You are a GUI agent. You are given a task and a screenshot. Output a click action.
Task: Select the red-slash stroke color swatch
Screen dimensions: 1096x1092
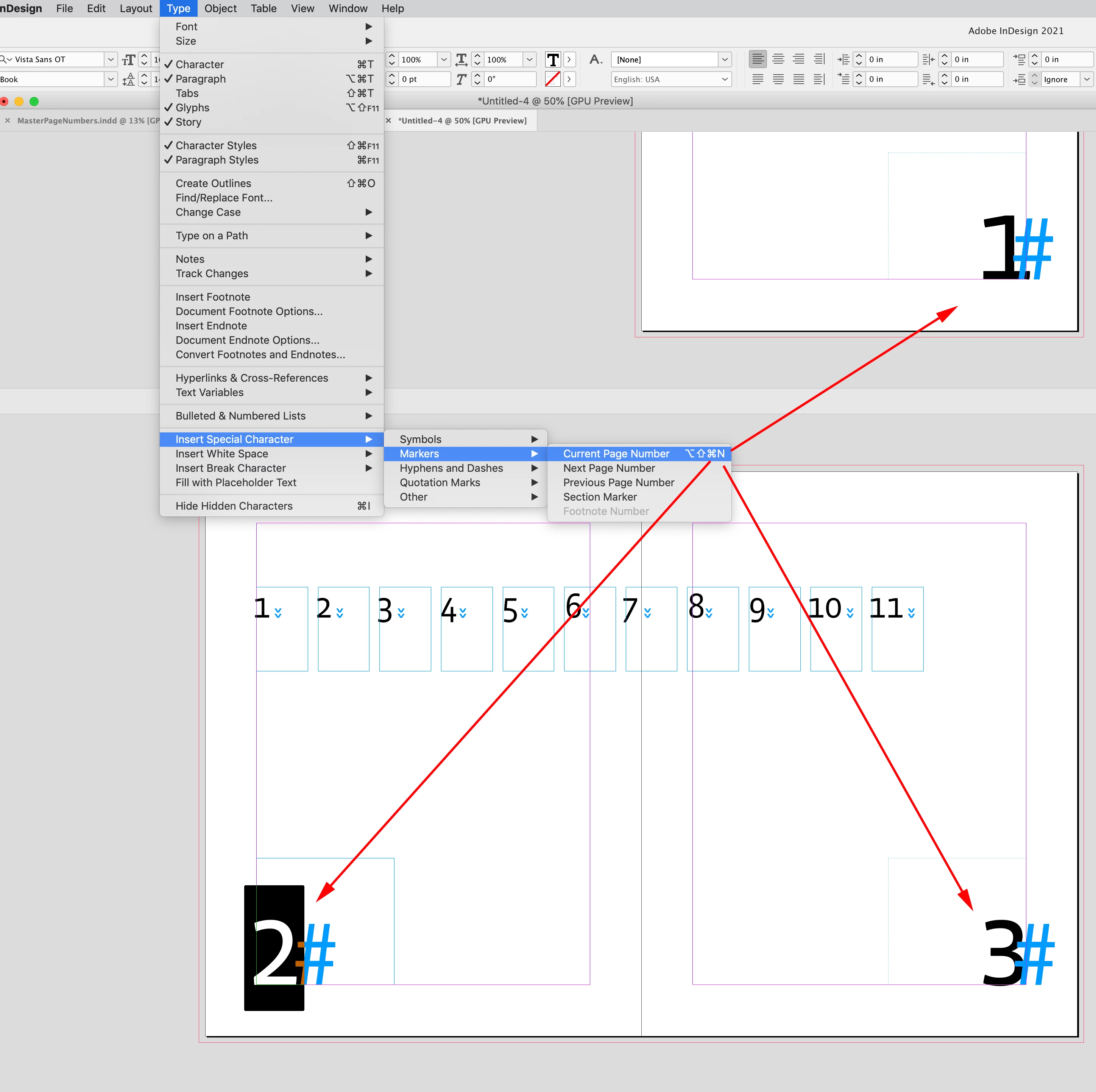552,80
